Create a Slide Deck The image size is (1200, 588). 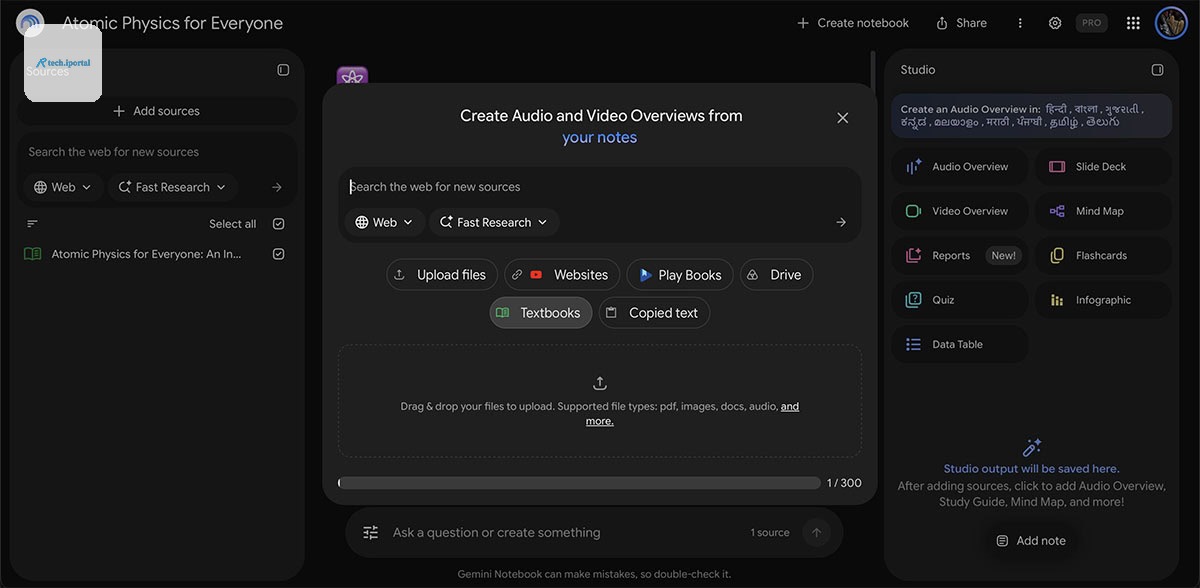pos(1103,167)
